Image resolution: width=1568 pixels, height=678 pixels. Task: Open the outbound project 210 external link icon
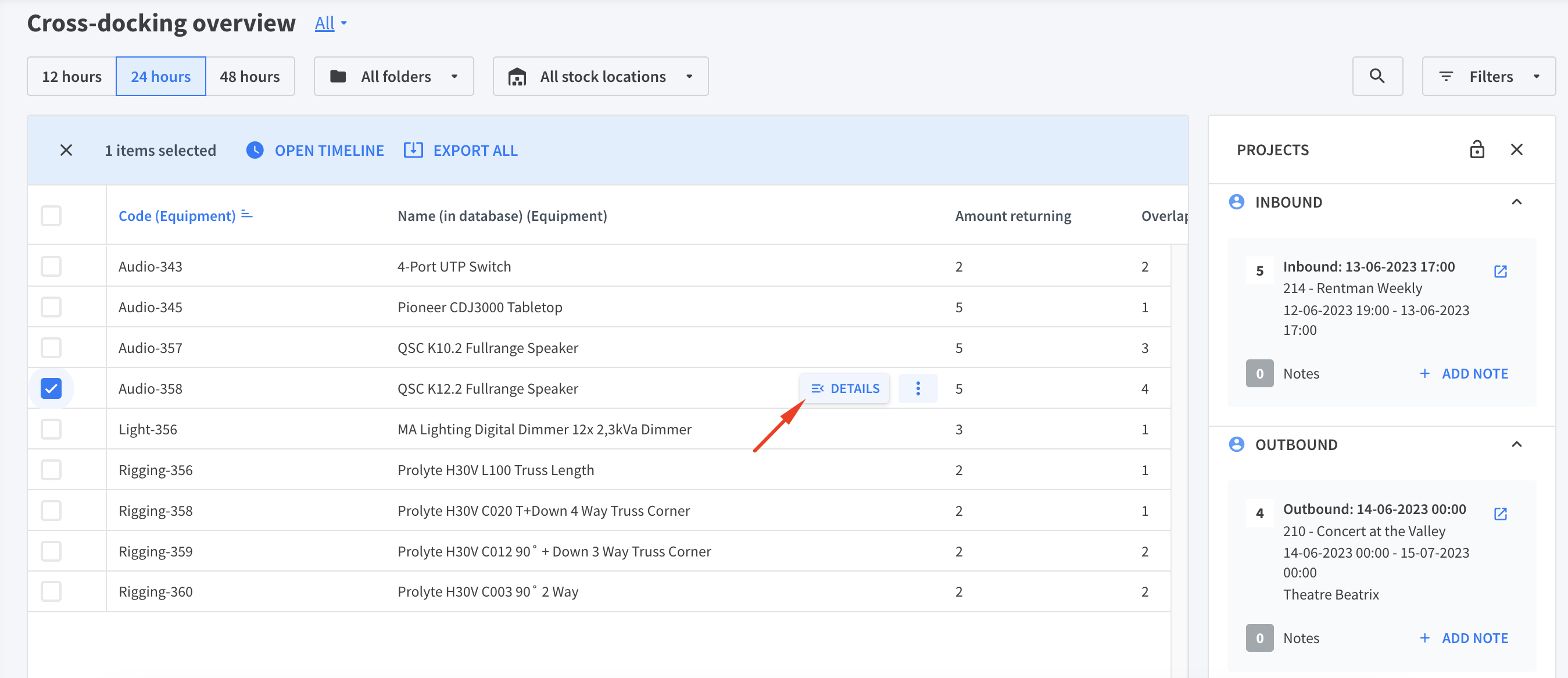point(1500,513)
